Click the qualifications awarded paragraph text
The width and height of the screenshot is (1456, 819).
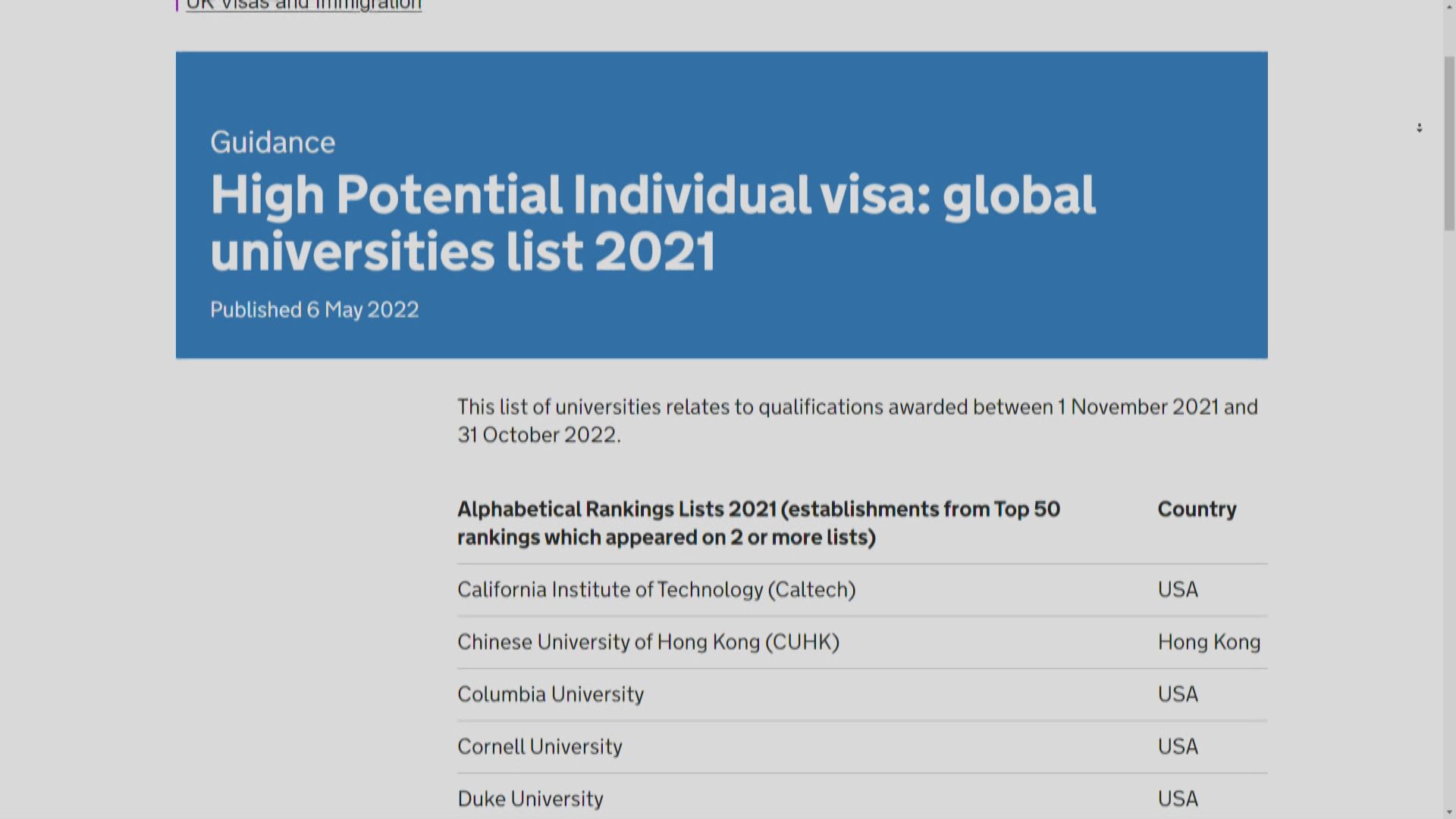click(857, 421)
